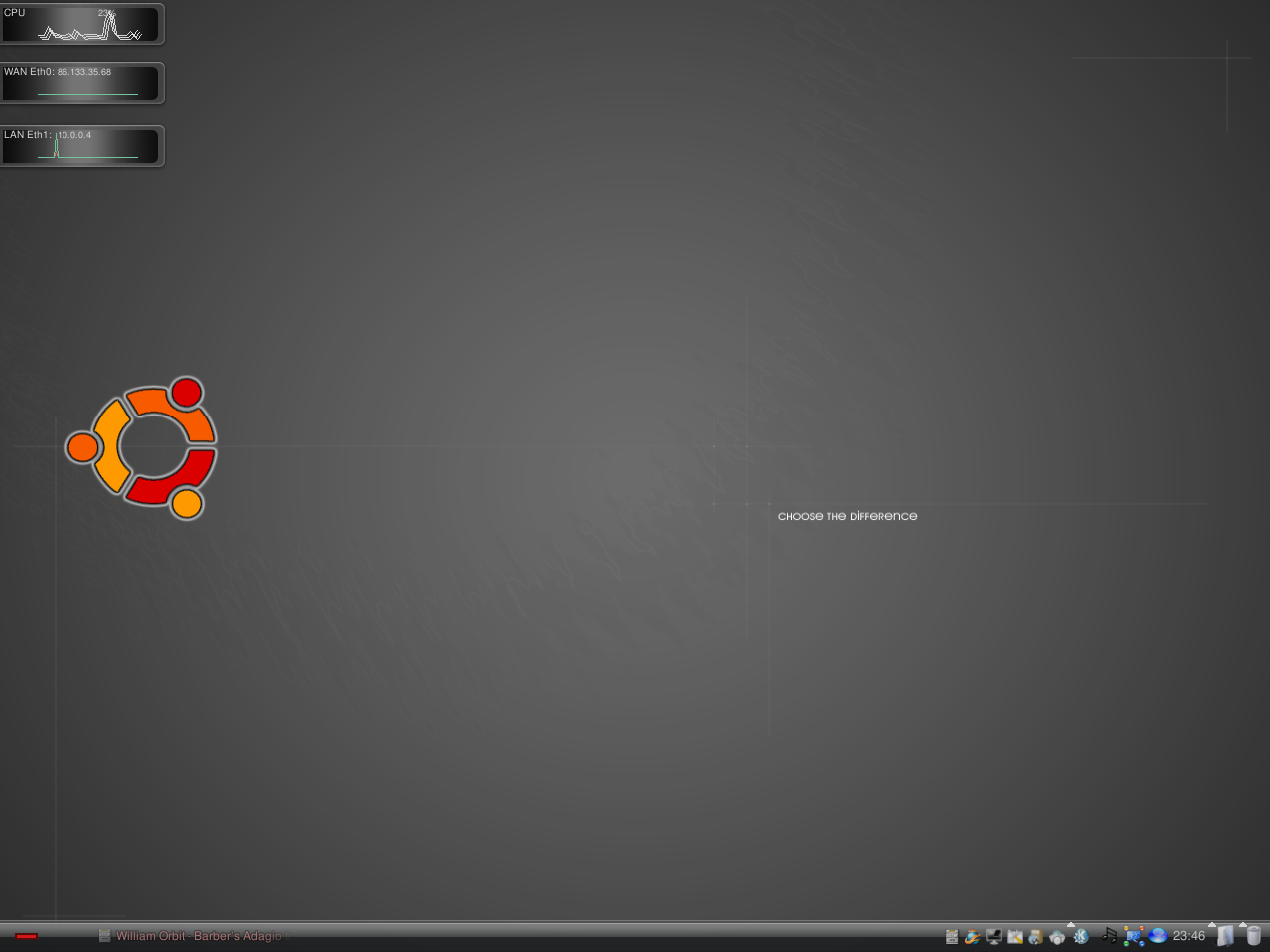
Task: Click the printer/camera tray icon
Action: pos(1057,937)
